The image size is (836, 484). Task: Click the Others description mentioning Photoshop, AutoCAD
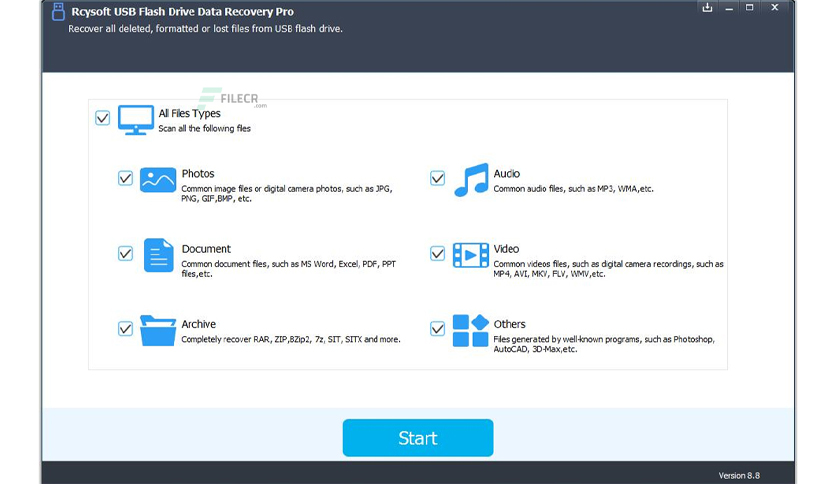[x=604, y=344]
